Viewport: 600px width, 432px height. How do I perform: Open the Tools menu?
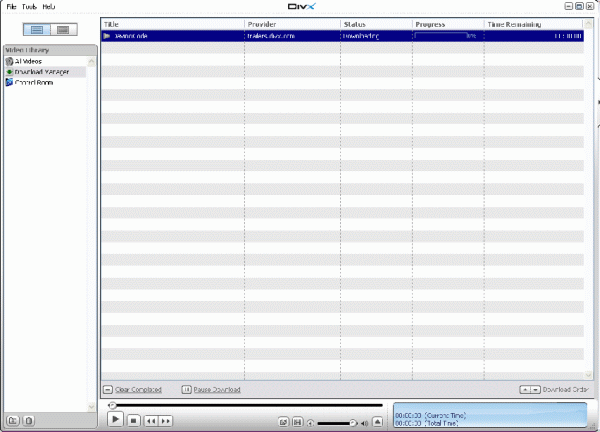click(x=29, y=7)
